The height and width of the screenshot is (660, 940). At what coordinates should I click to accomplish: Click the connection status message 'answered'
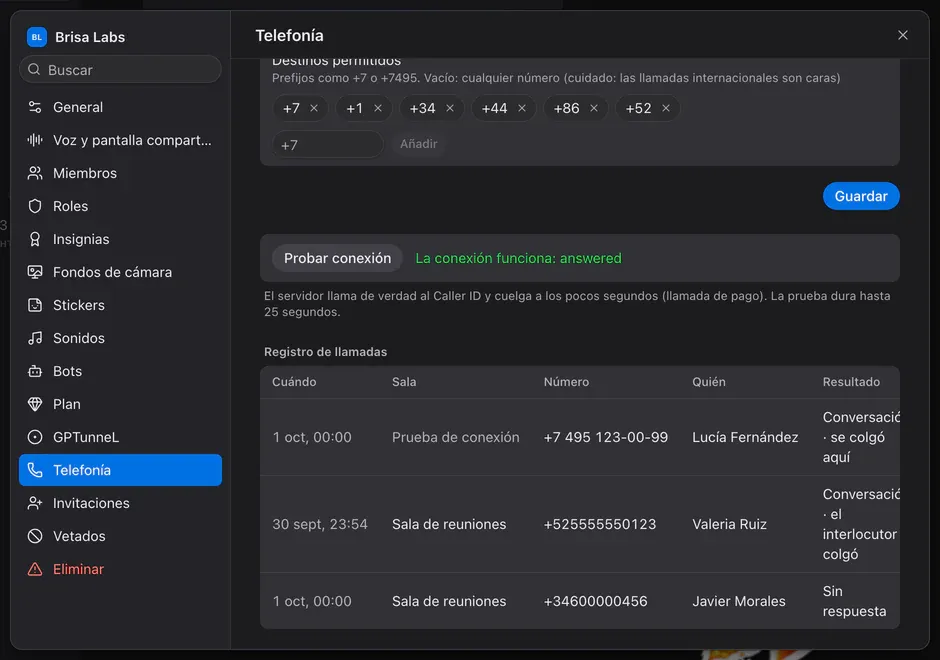tap(518, 258)
